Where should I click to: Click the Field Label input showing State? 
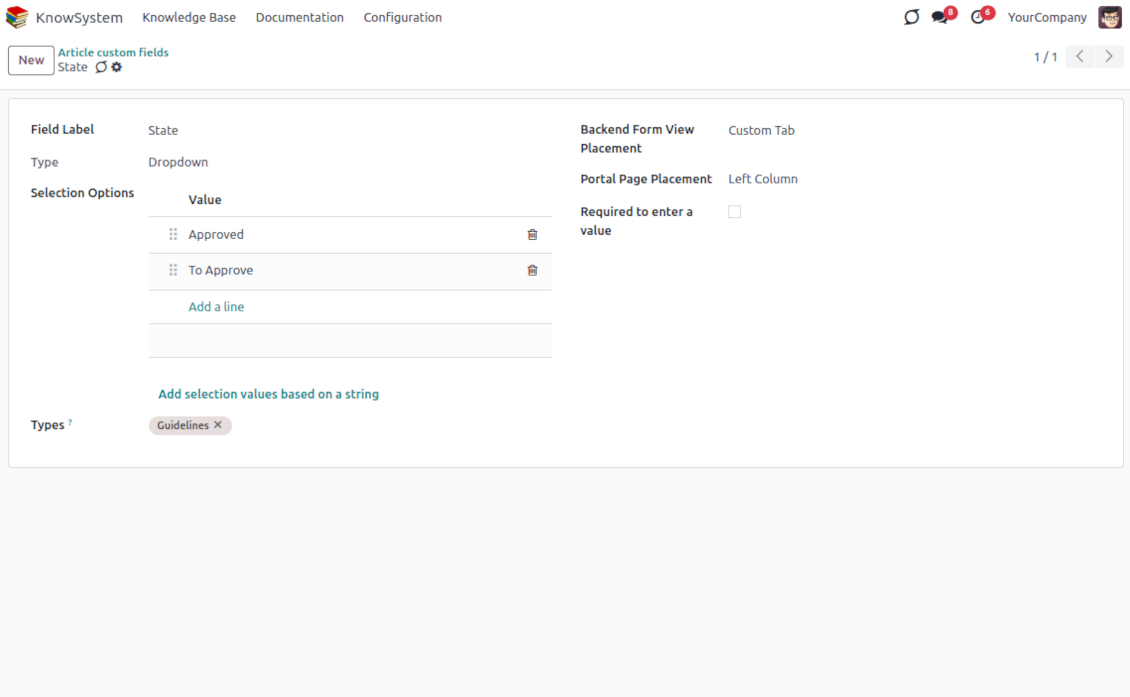click(350, 130)
